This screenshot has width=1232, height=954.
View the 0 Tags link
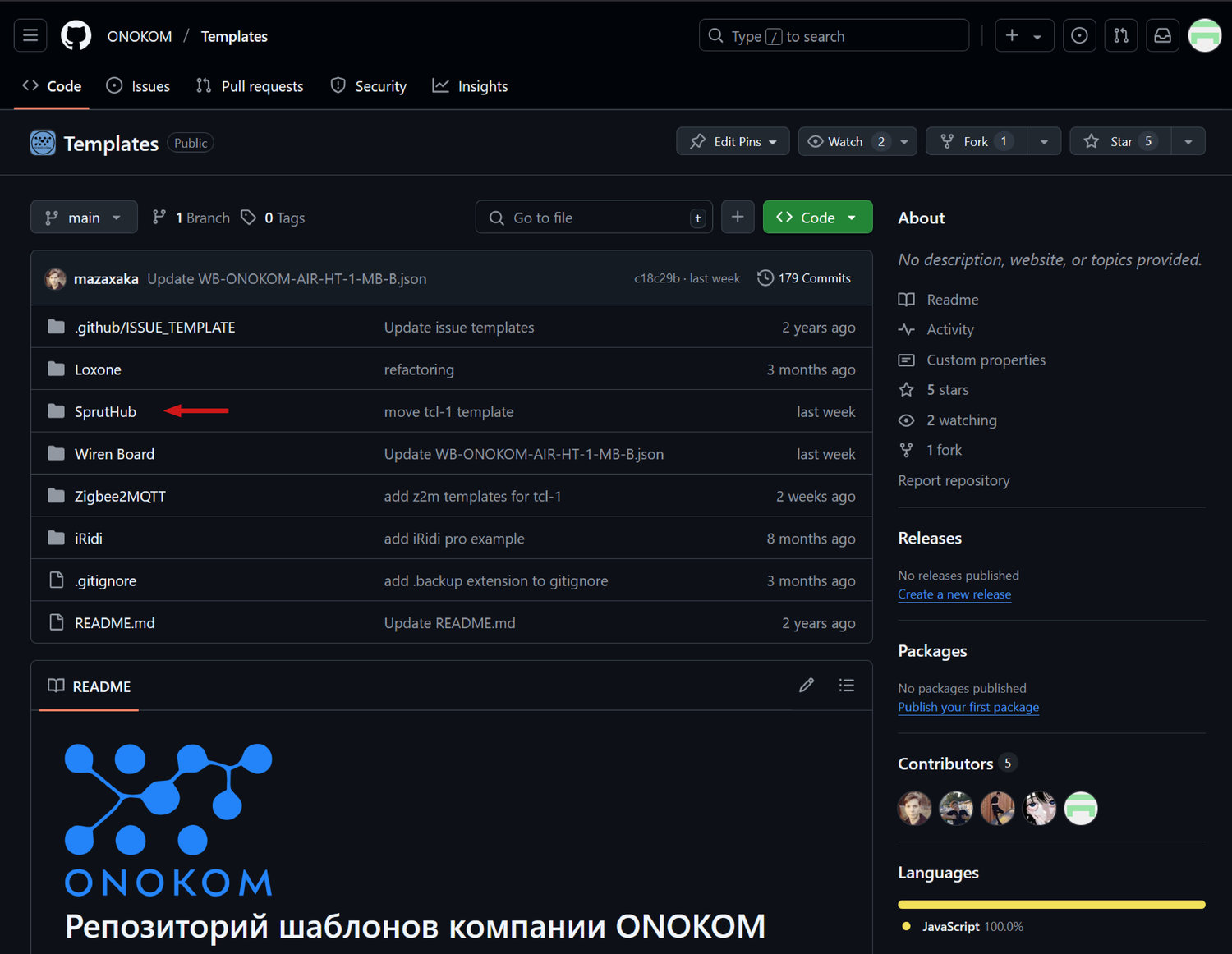coord(273,218)
